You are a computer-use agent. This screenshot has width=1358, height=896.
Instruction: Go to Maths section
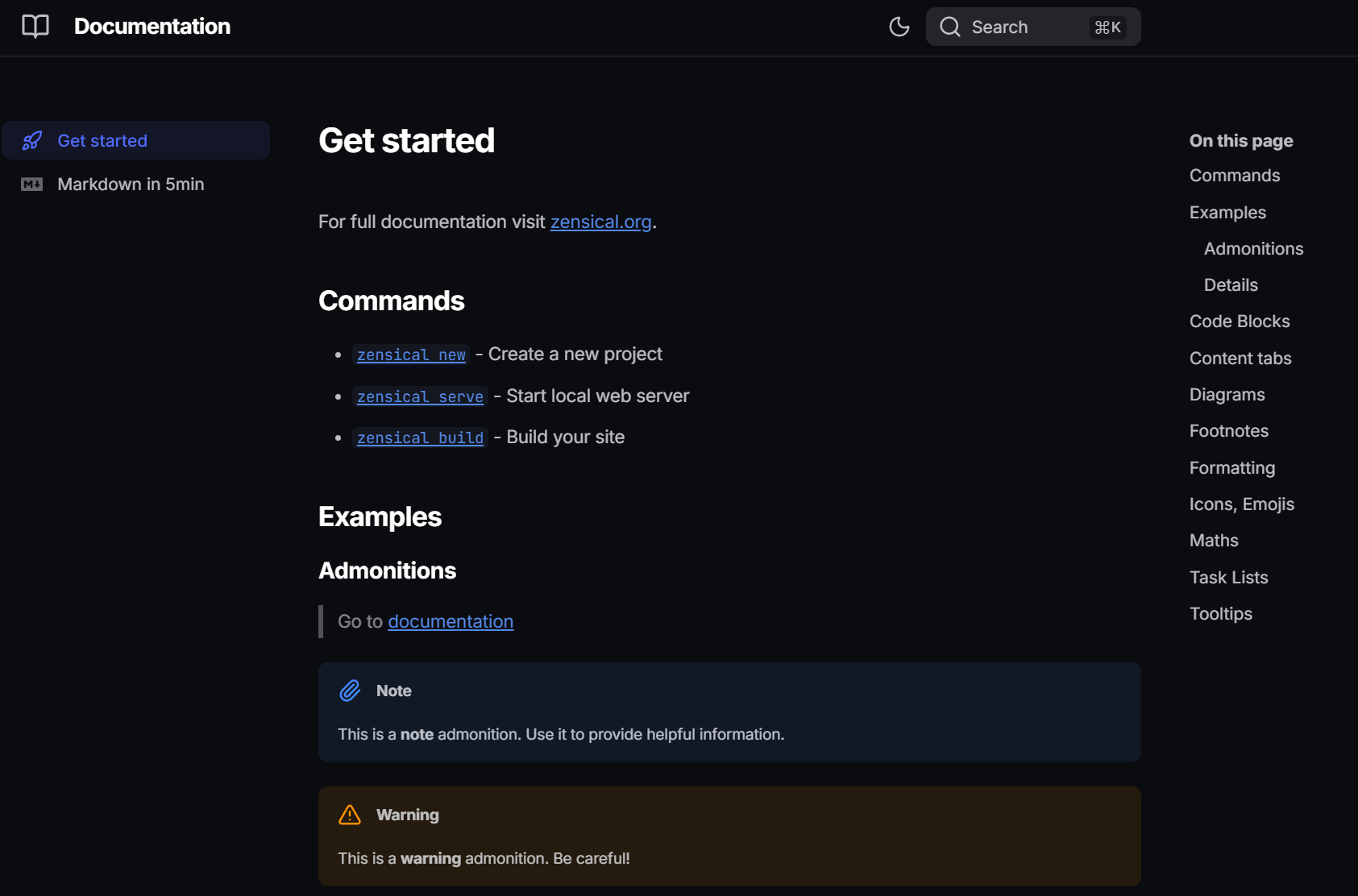(1214, 541)
